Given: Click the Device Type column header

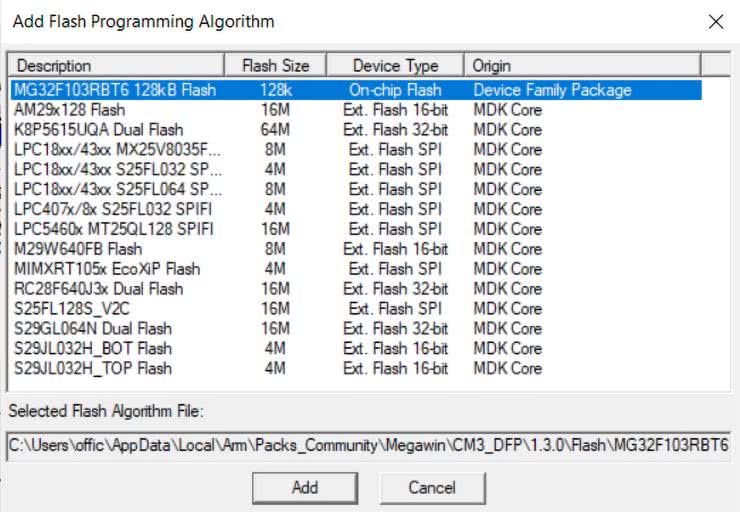Looking at the screenshot, I should (395, 66).
